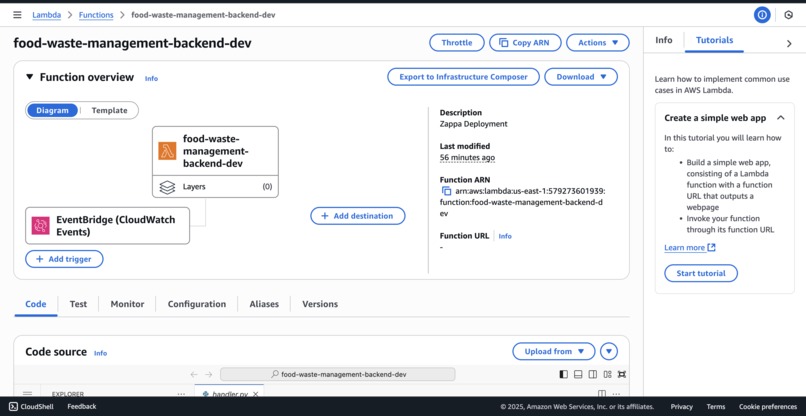Toggle the primary sidebar layout icon
The width and height of the screenshot is (806, 416).
[563, 374]
